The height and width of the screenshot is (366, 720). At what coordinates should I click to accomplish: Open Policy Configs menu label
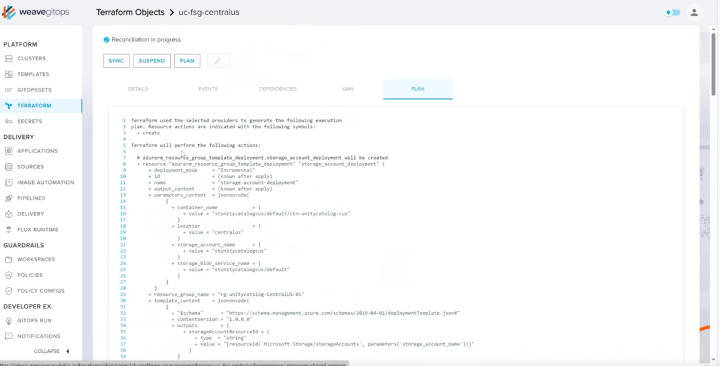(41, 291)
